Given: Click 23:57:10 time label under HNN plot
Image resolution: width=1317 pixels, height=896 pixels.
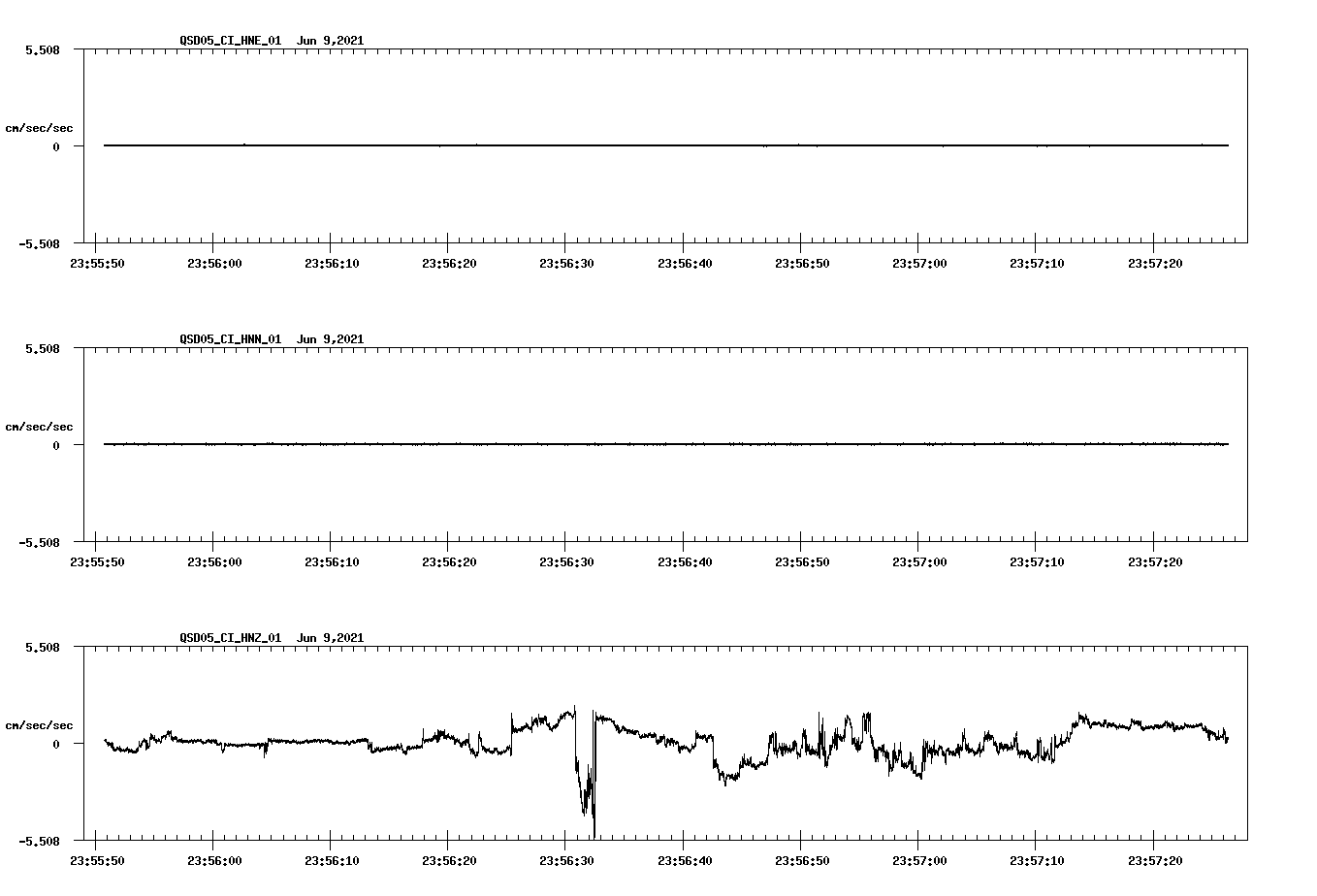Looking at the screenshot, I should (x=1036, y=561).
